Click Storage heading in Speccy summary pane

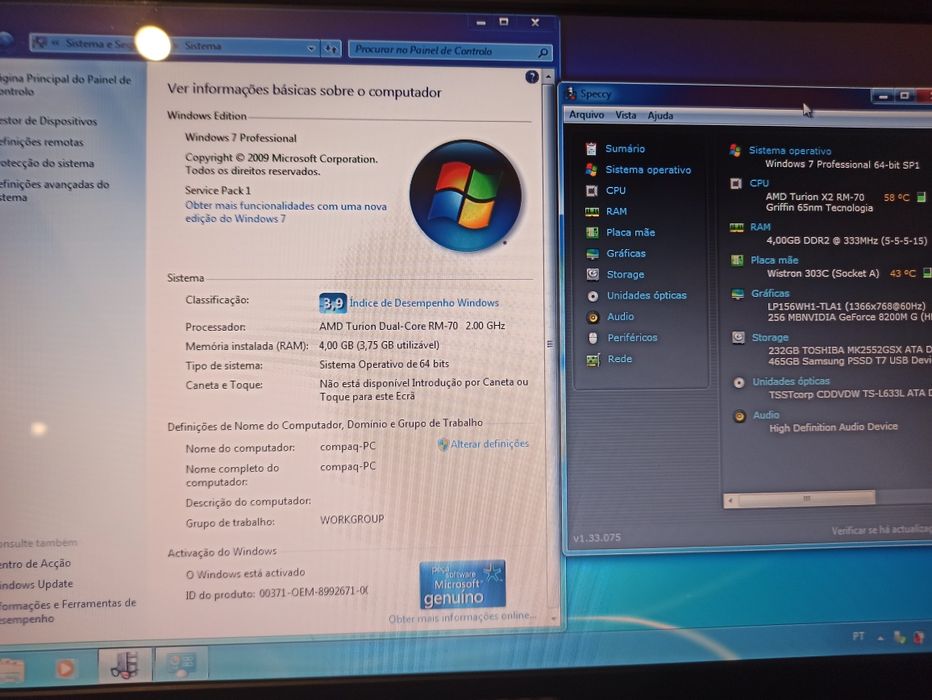770,338
